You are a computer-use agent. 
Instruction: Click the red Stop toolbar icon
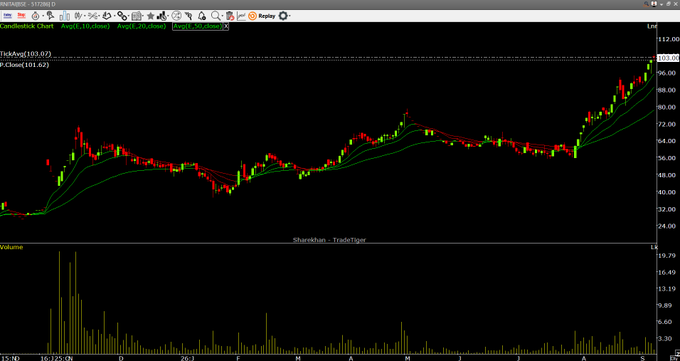21,16
